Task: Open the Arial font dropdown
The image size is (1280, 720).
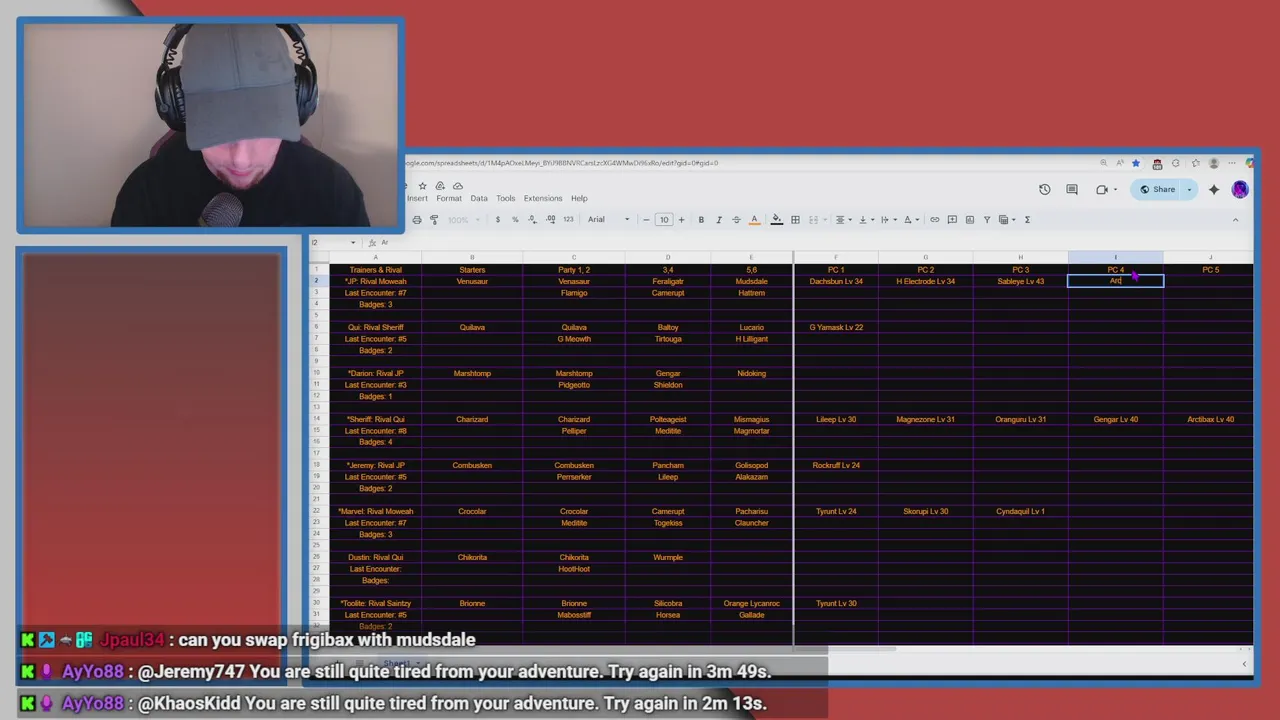Action: (x=608, y=219)
